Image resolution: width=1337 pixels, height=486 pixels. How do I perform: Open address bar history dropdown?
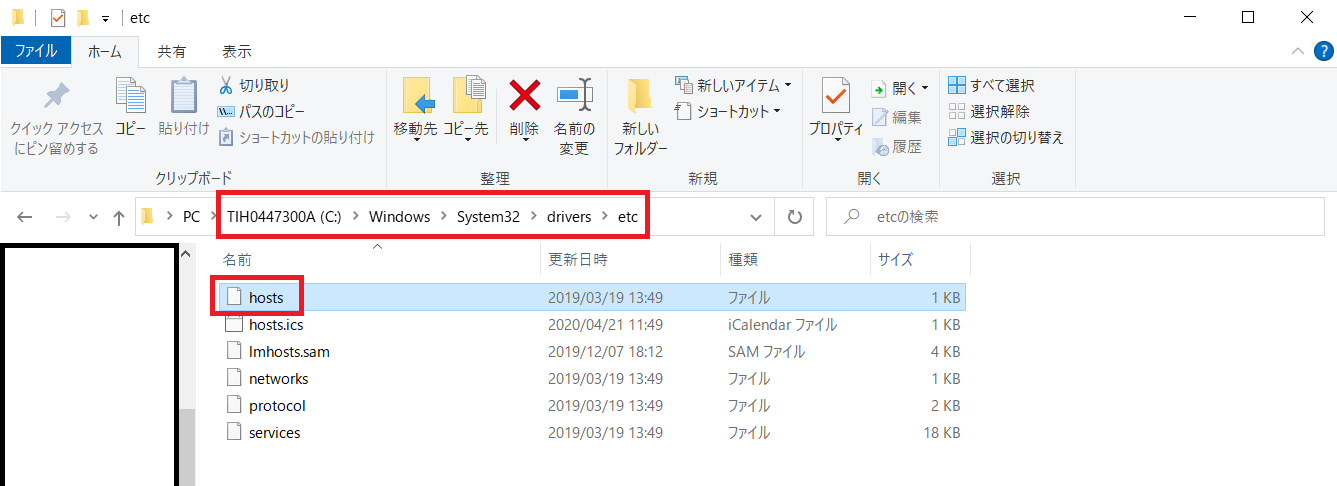tap(757, 217)
